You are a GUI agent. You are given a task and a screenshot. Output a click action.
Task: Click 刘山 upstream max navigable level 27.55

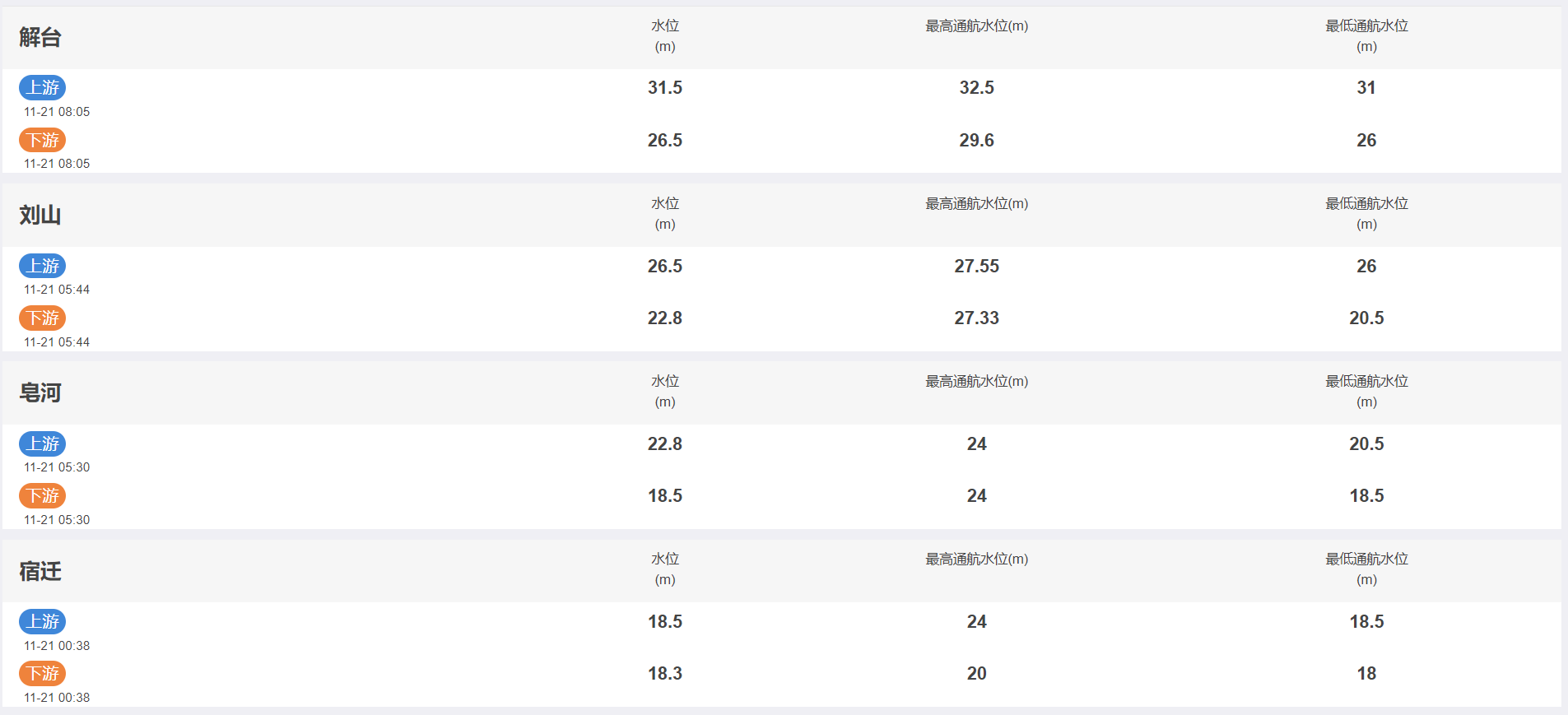coord(977,266)
